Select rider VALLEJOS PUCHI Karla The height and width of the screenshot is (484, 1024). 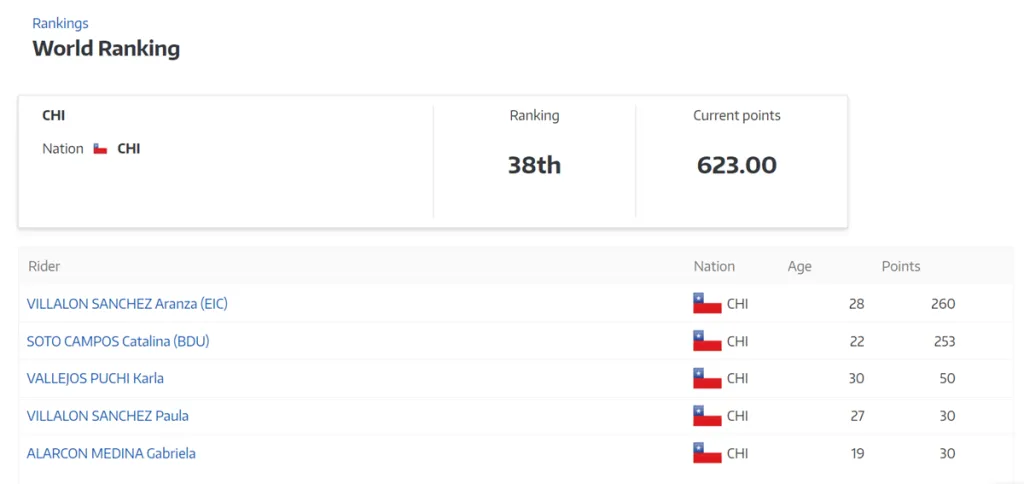pyautogui.click(x=95, y=379)
